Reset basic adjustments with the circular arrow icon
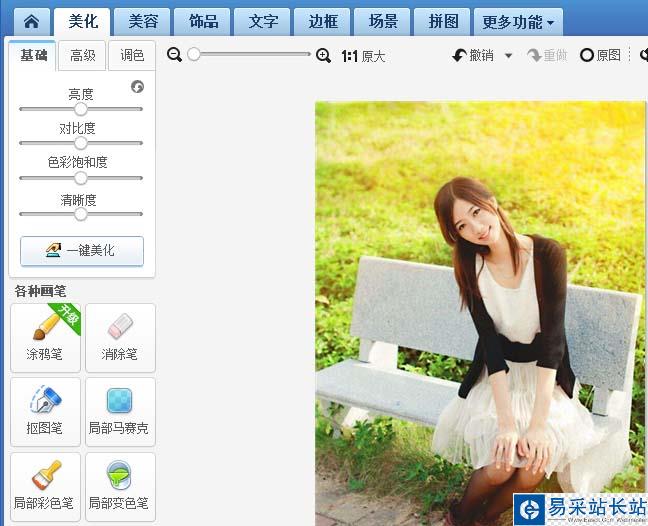 pyautogui.click(x=137, y=87)
